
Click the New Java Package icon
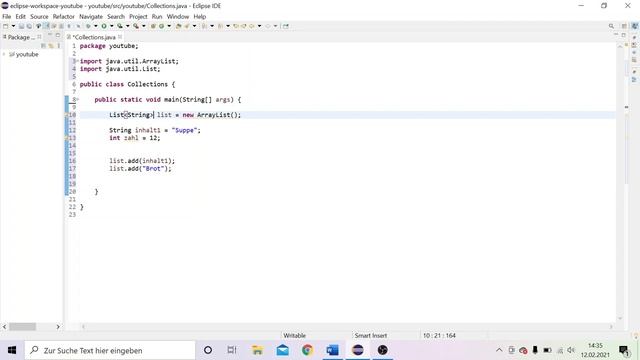click(x=153, y=26)
